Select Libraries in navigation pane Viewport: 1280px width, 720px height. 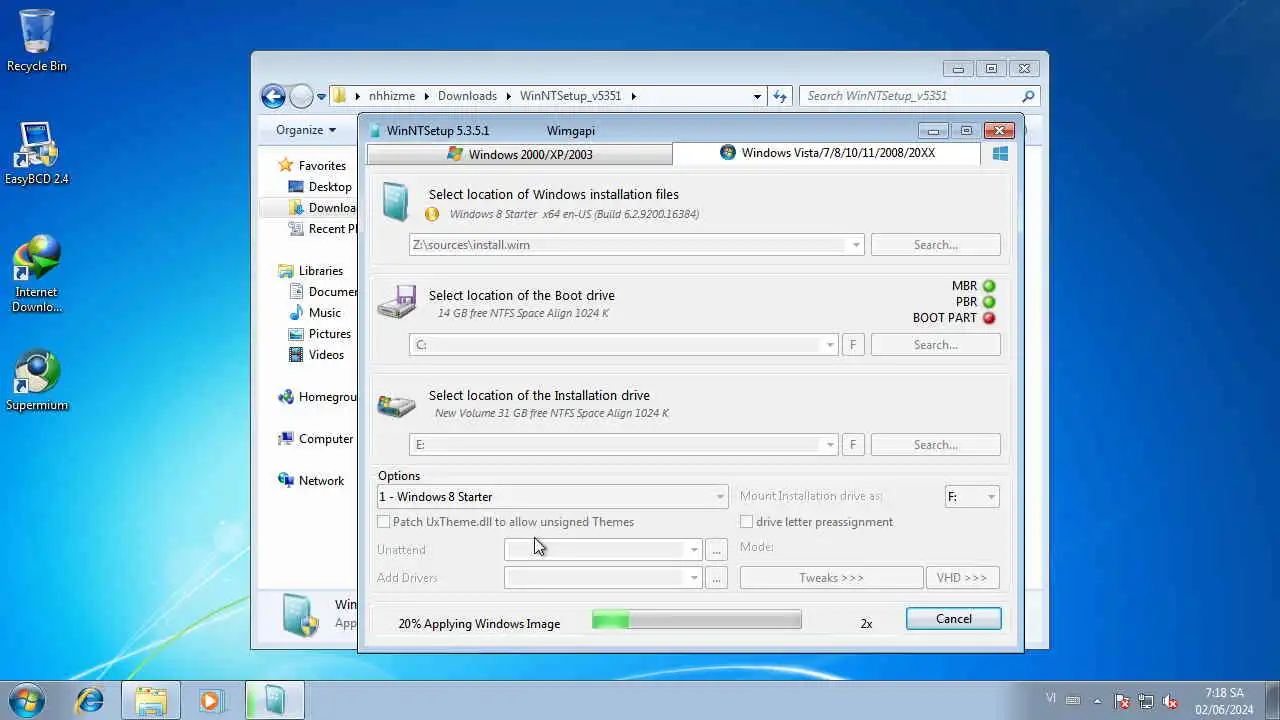coord(320,271)
